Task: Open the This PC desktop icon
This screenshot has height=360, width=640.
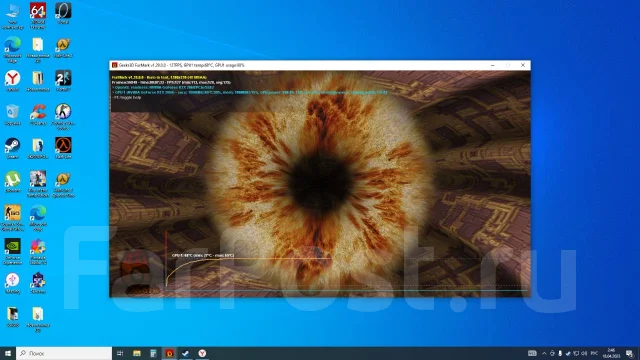Action: [12, 16]
